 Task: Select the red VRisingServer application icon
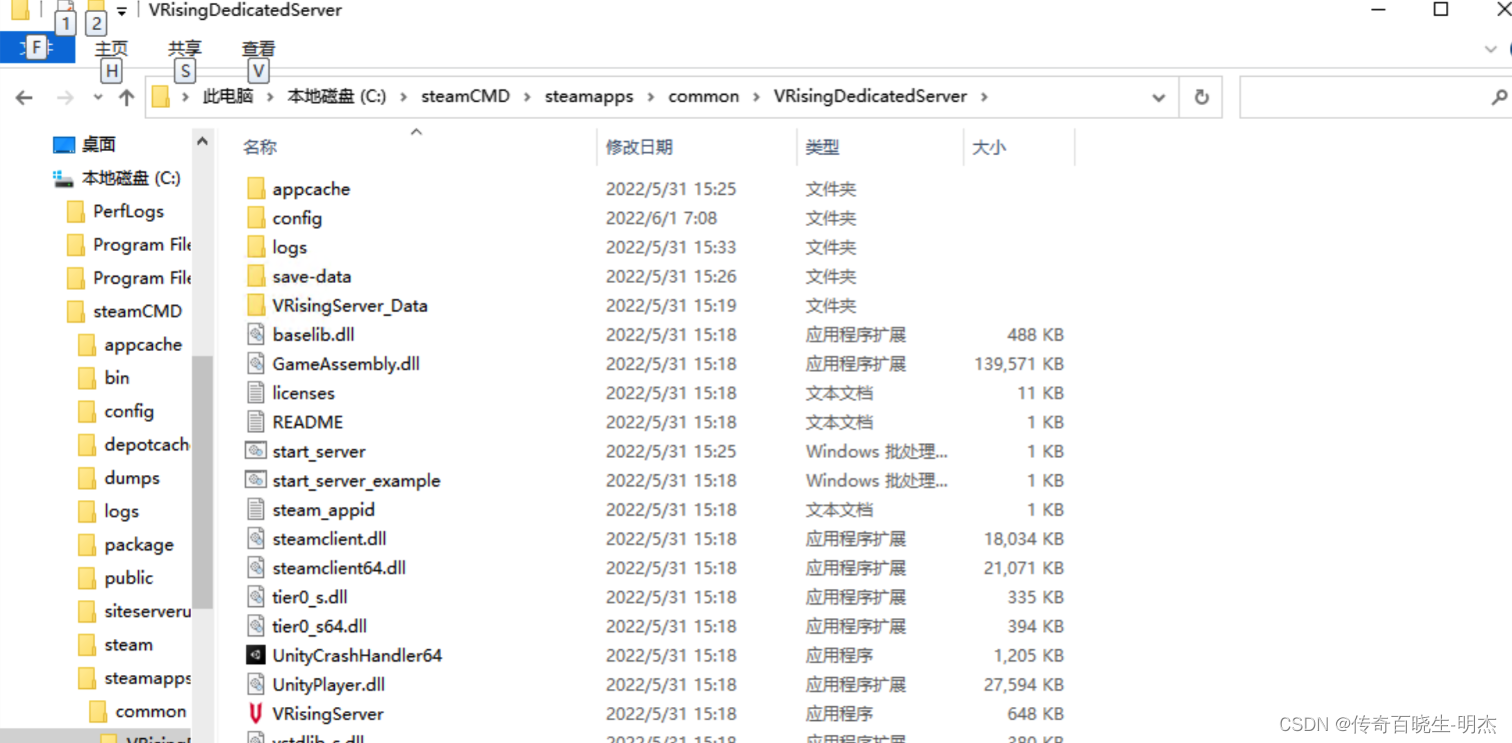click(256, 713)
